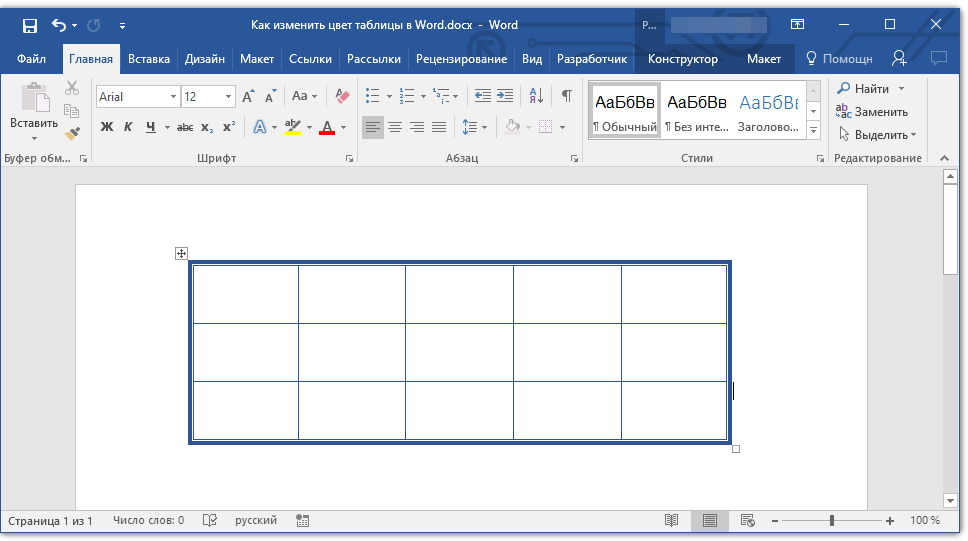The height and width of the screenshot is (541, 968).
Task: Click the русский language indicator
Action: tap(256, 521)
